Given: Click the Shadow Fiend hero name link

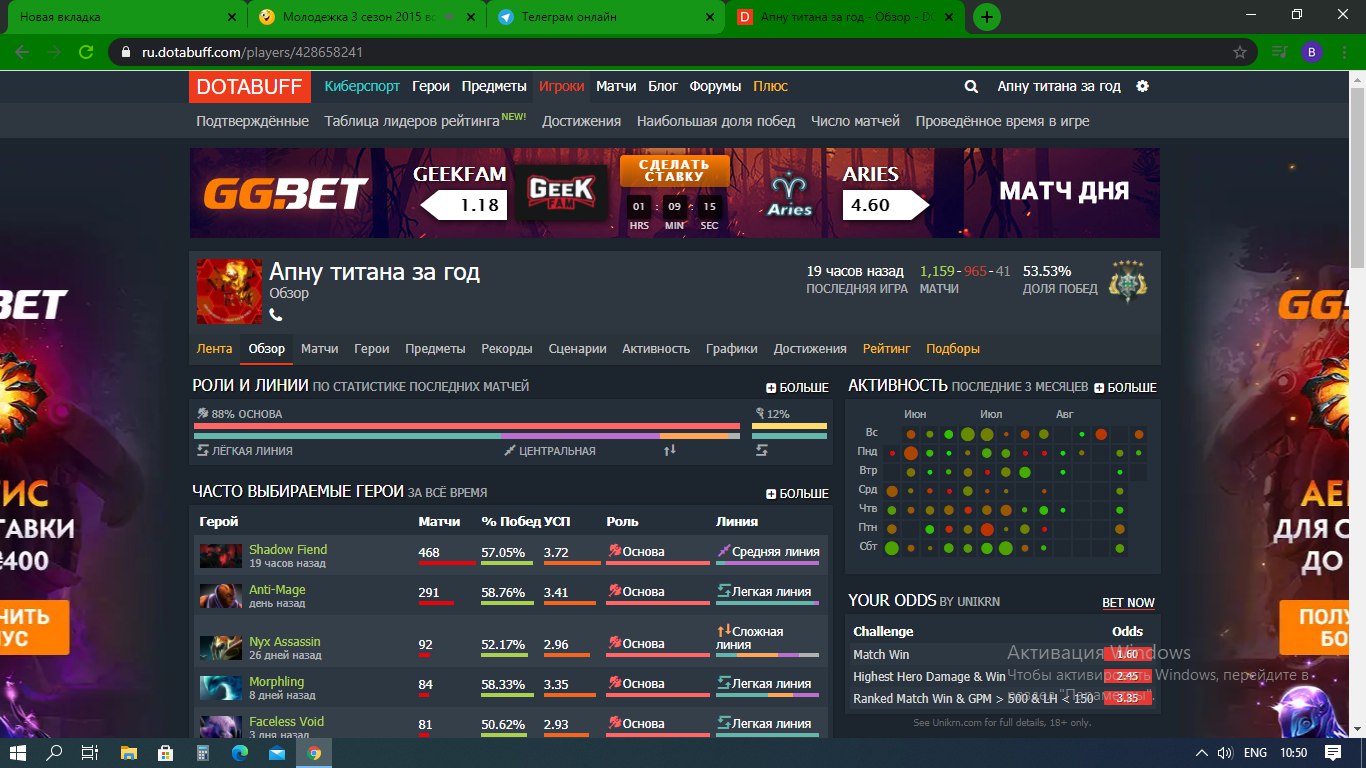Looking at the screenshot, I should [x=288, y=550].
